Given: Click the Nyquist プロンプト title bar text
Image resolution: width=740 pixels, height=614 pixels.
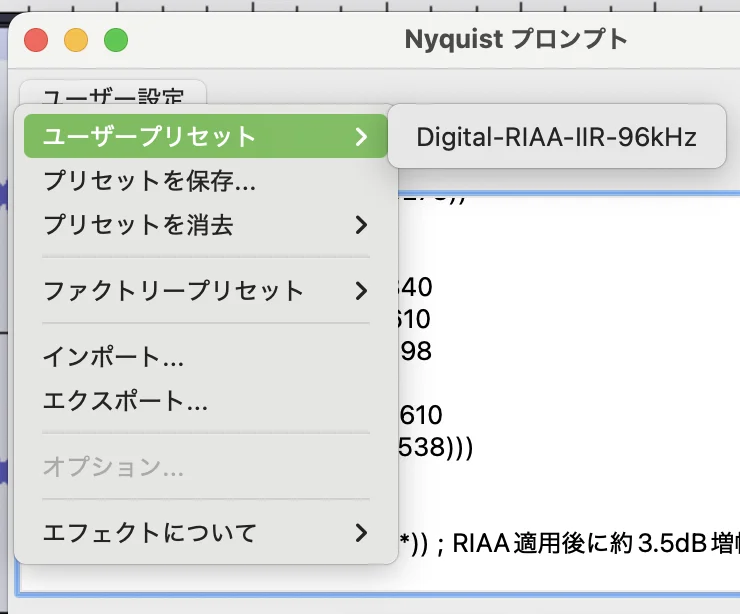Looking at the screenshot, I should [x=516, y=40].
